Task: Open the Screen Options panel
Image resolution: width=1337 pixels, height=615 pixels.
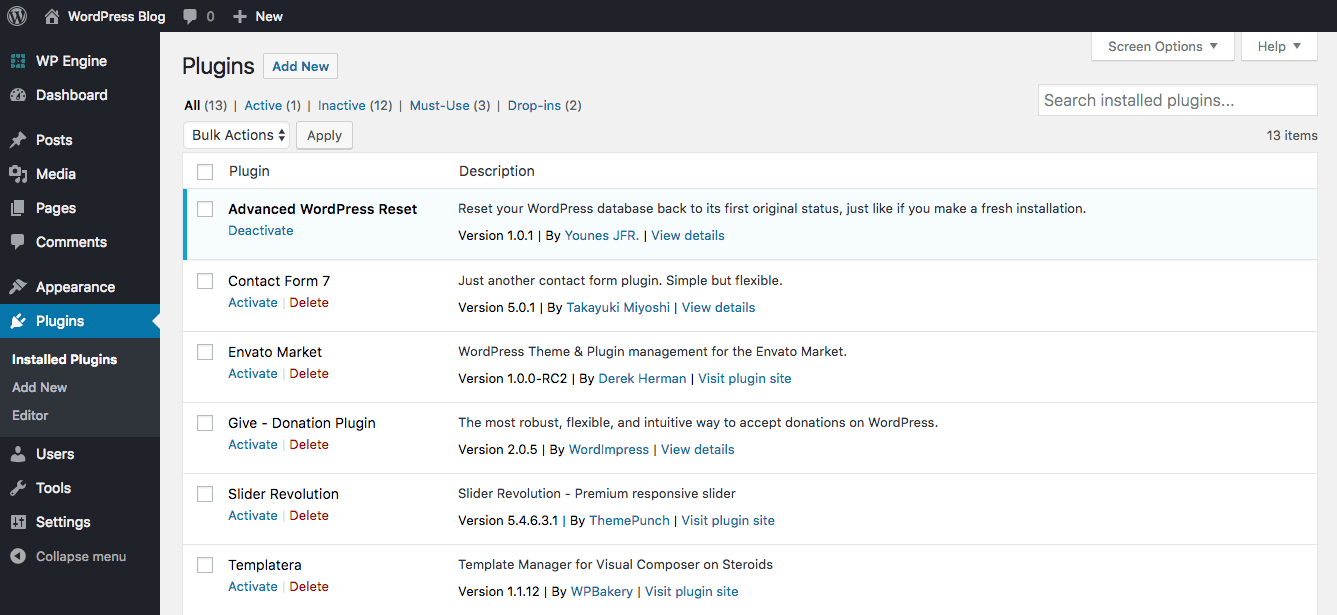Action: (1162, 46)
